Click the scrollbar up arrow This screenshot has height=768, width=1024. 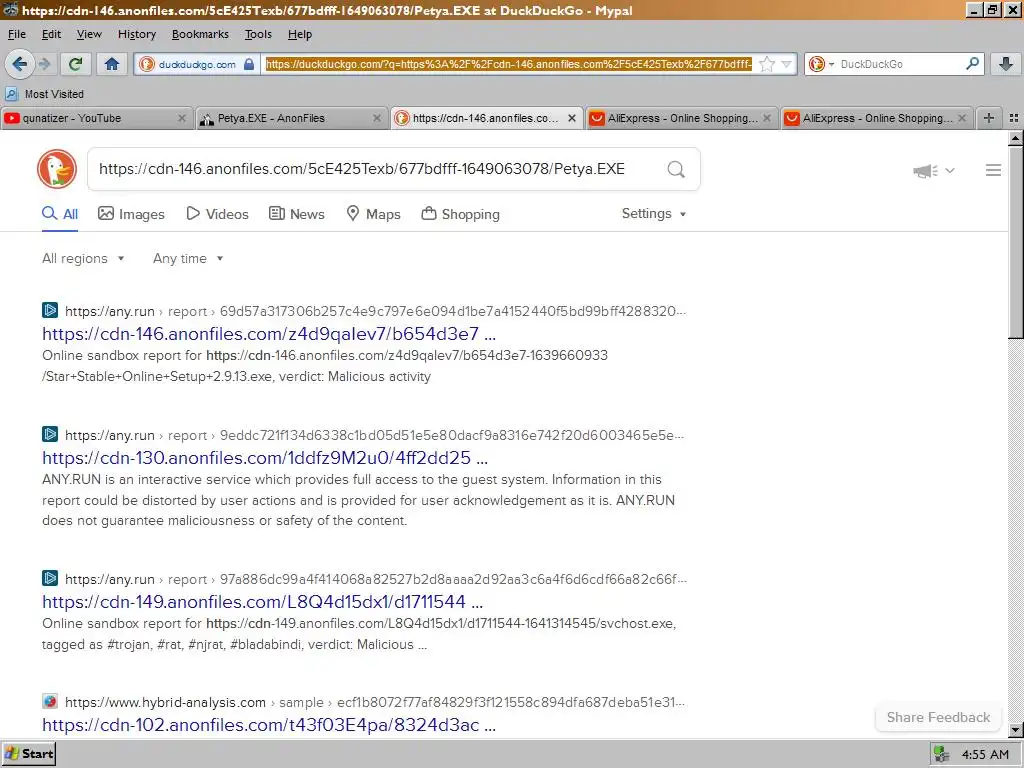pyautogui.click(x=1016, y=138)
